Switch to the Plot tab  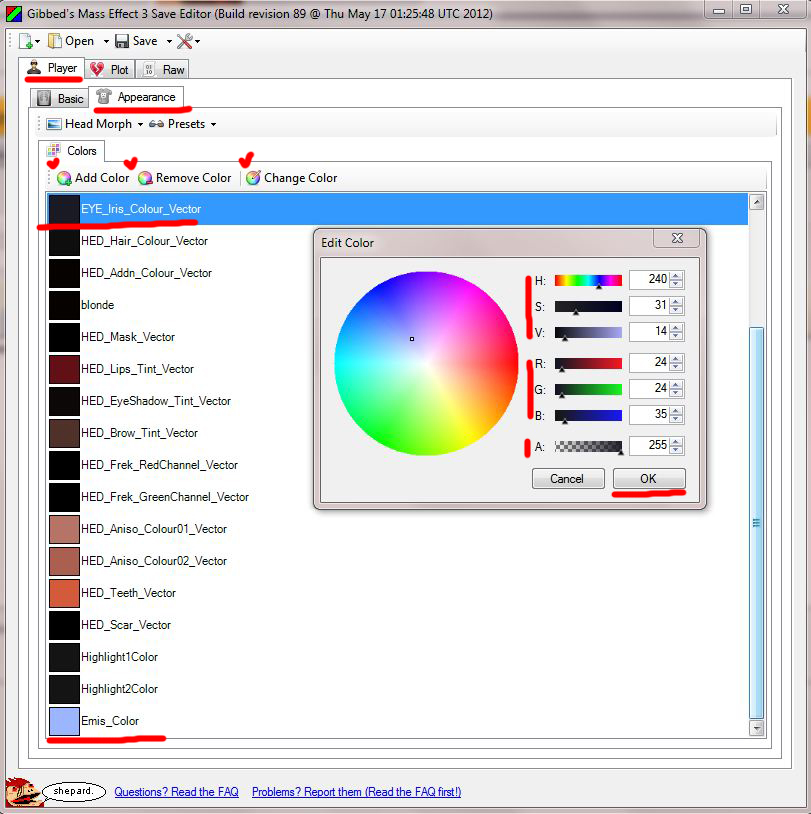click(110, 70)
